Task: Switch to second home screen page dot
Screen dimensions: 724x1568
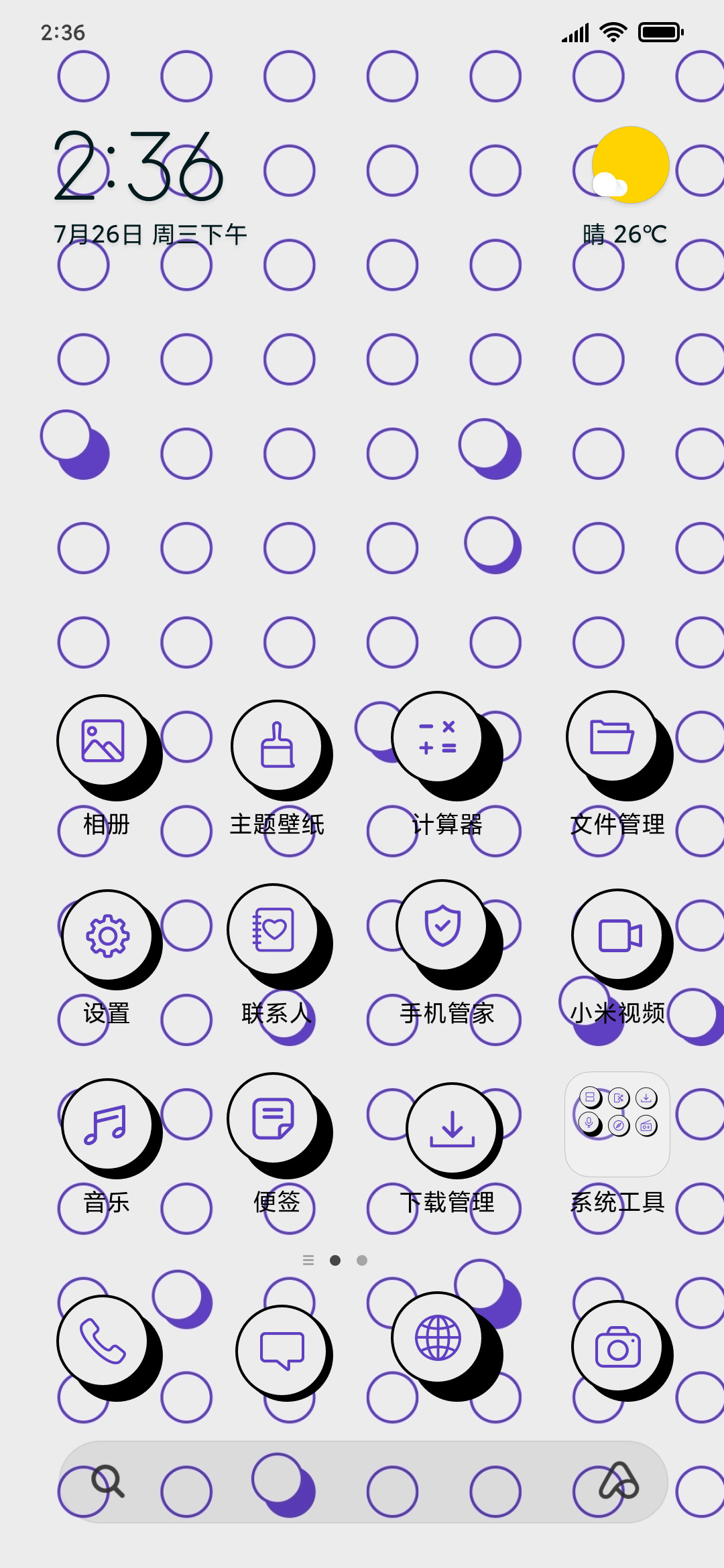Action: (x=362, y=1260)
